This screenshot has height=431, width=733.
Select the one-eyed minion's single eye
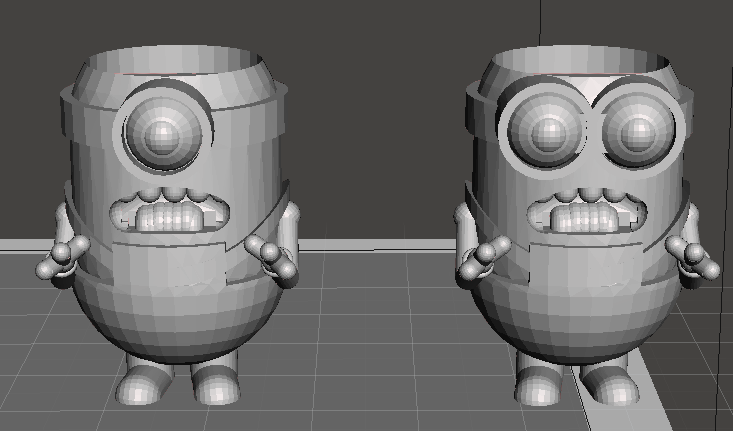(x=167, y=133)
